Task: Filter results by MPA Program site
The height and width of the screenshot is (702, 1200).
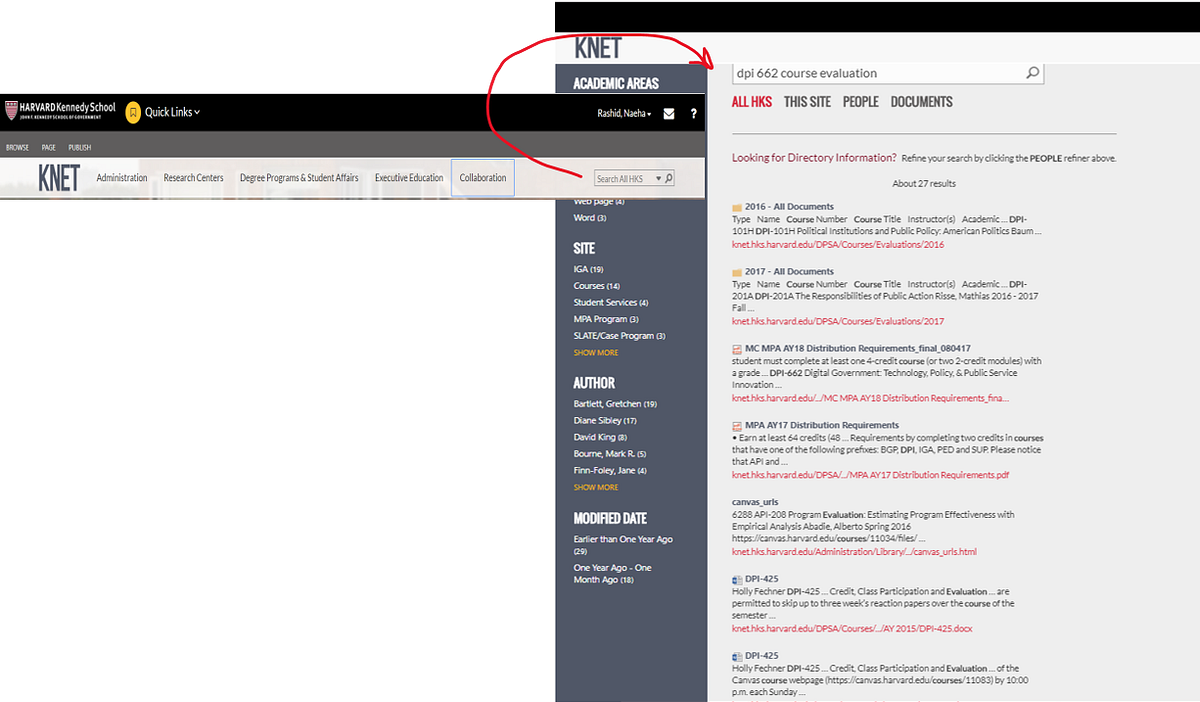Action: 606,319
